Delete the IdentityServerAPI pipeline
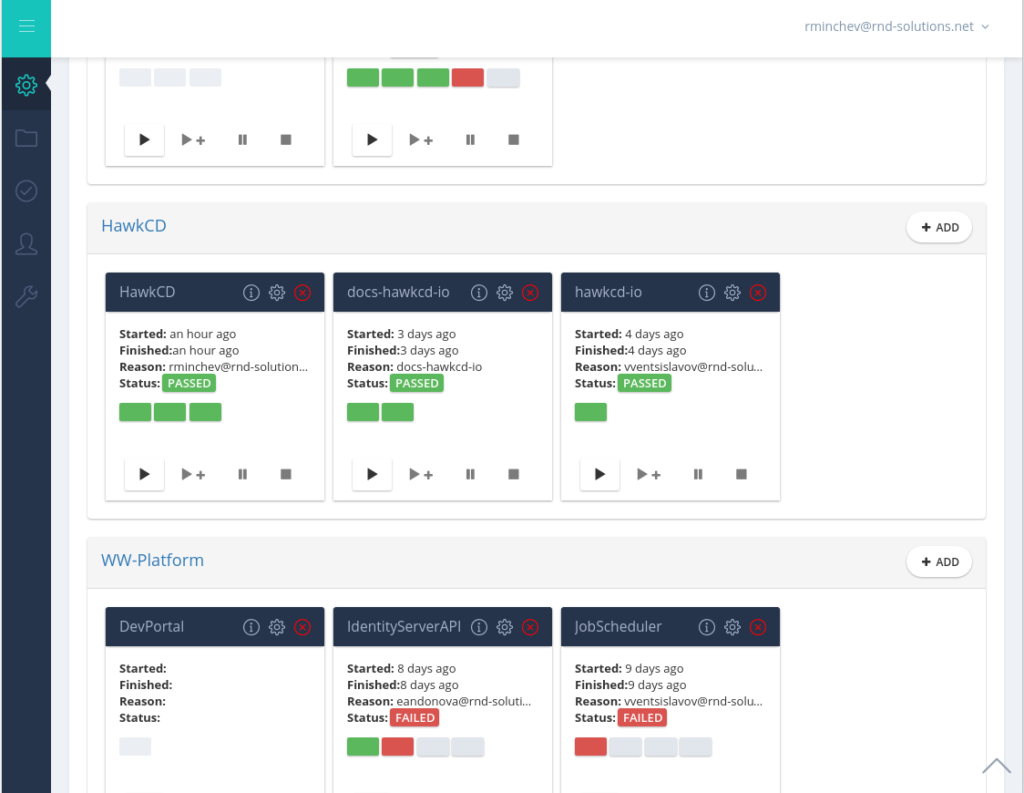The width and height of the screenshot is (1024, 793). tap(530, 626)
